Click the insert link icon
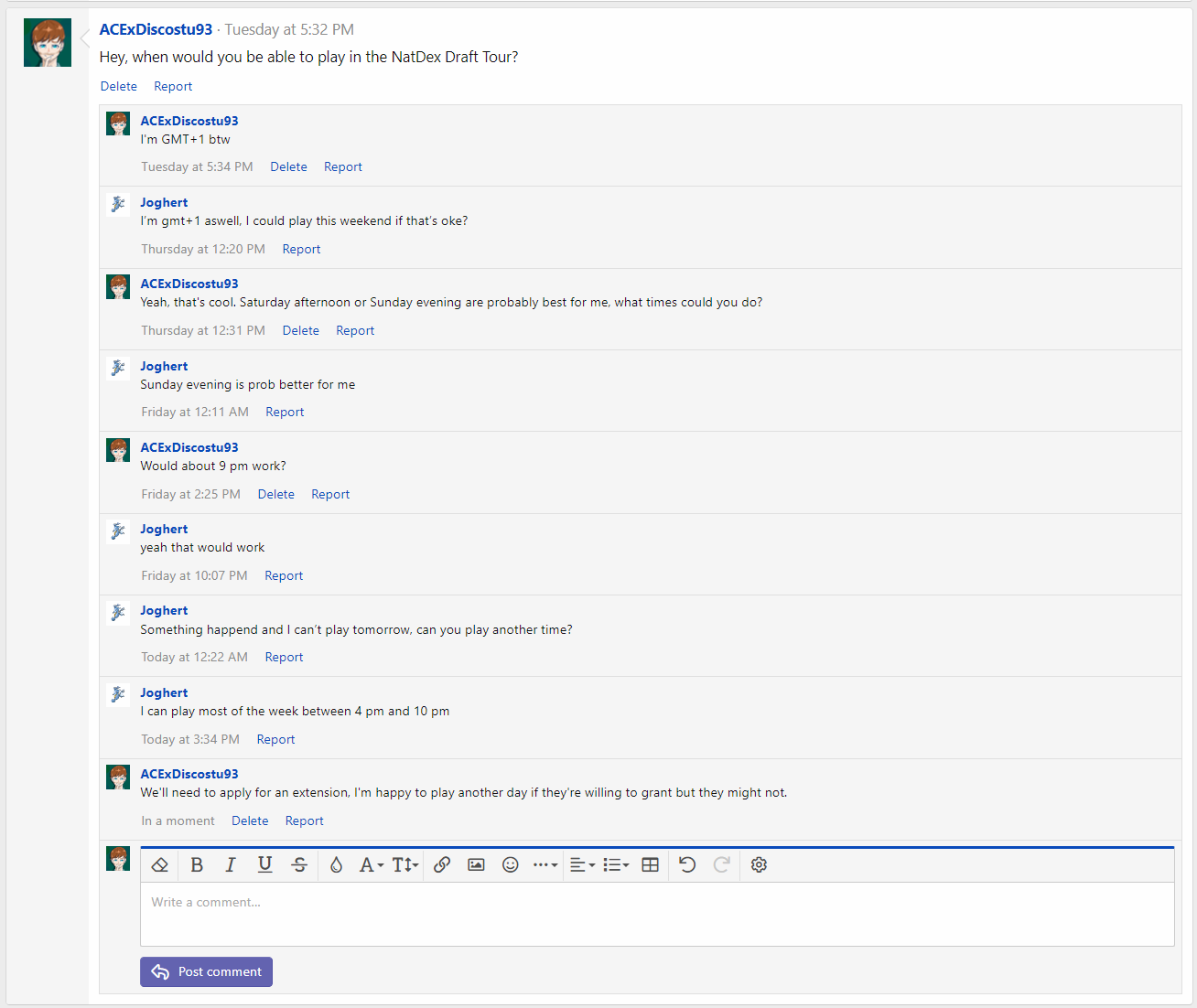This screenshot has width=1197, height=1008. 442,865
